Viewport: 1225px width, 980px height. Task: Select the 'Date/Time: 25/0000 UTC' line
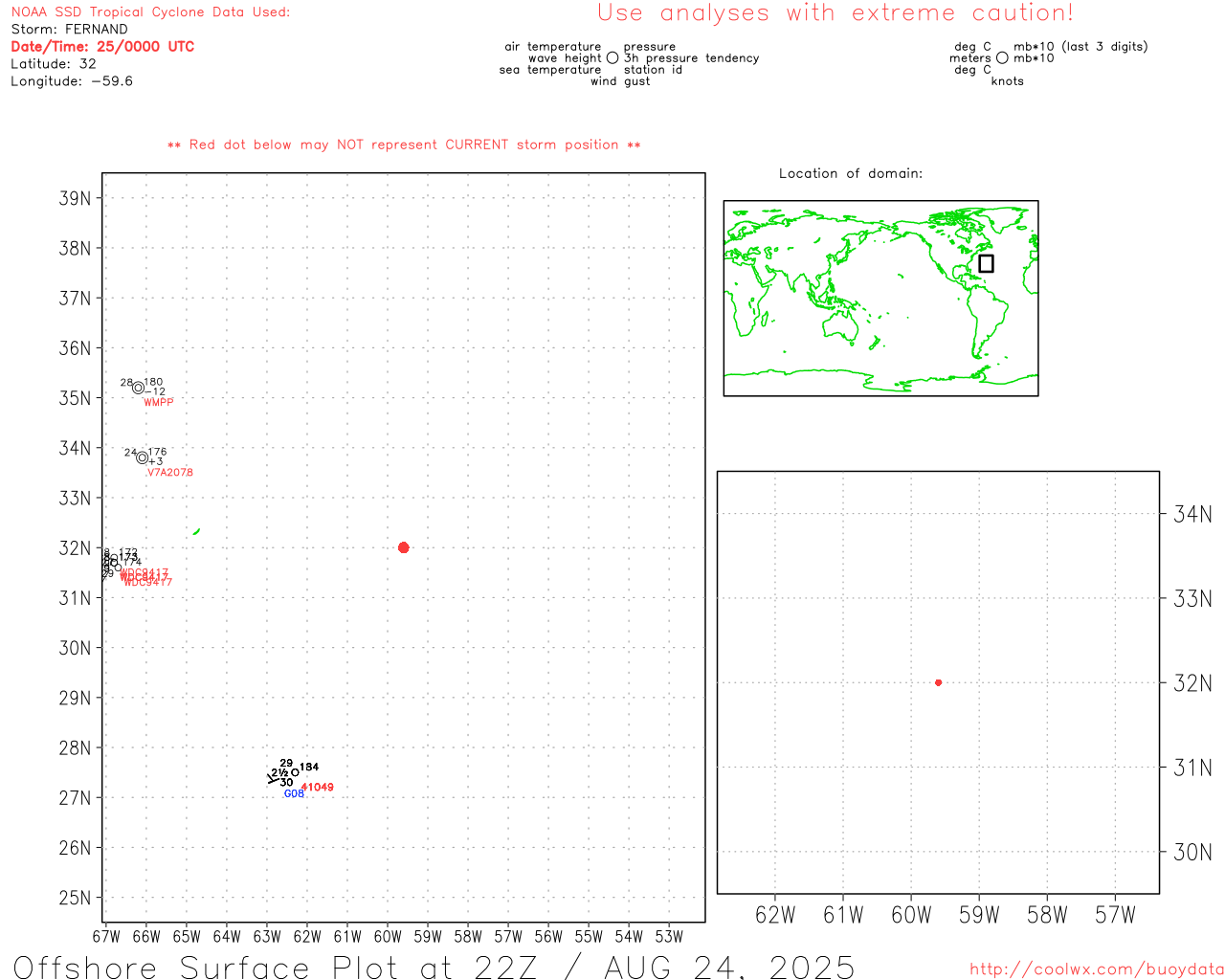[x=102, y=47]
